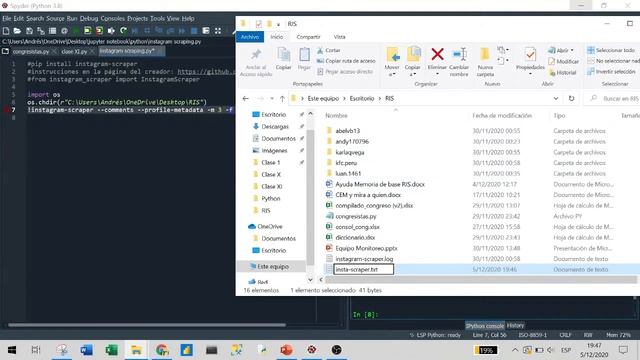Expand the Abrir dropdown arrow
Viewport: 640px width, 360px height.
pyautogui.click(x=572, y=50)
